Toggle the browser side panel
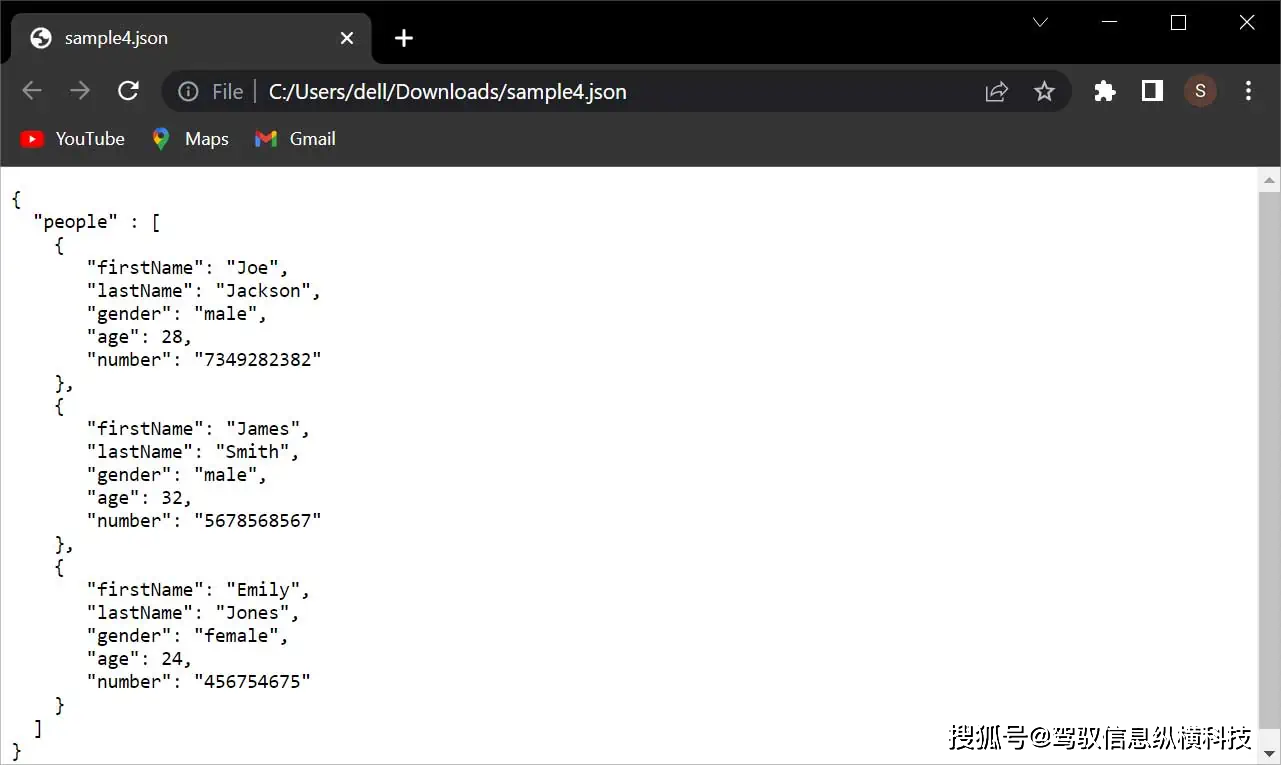The height and width of the screenshot is (765, 1281). [x=1152, y=91]
